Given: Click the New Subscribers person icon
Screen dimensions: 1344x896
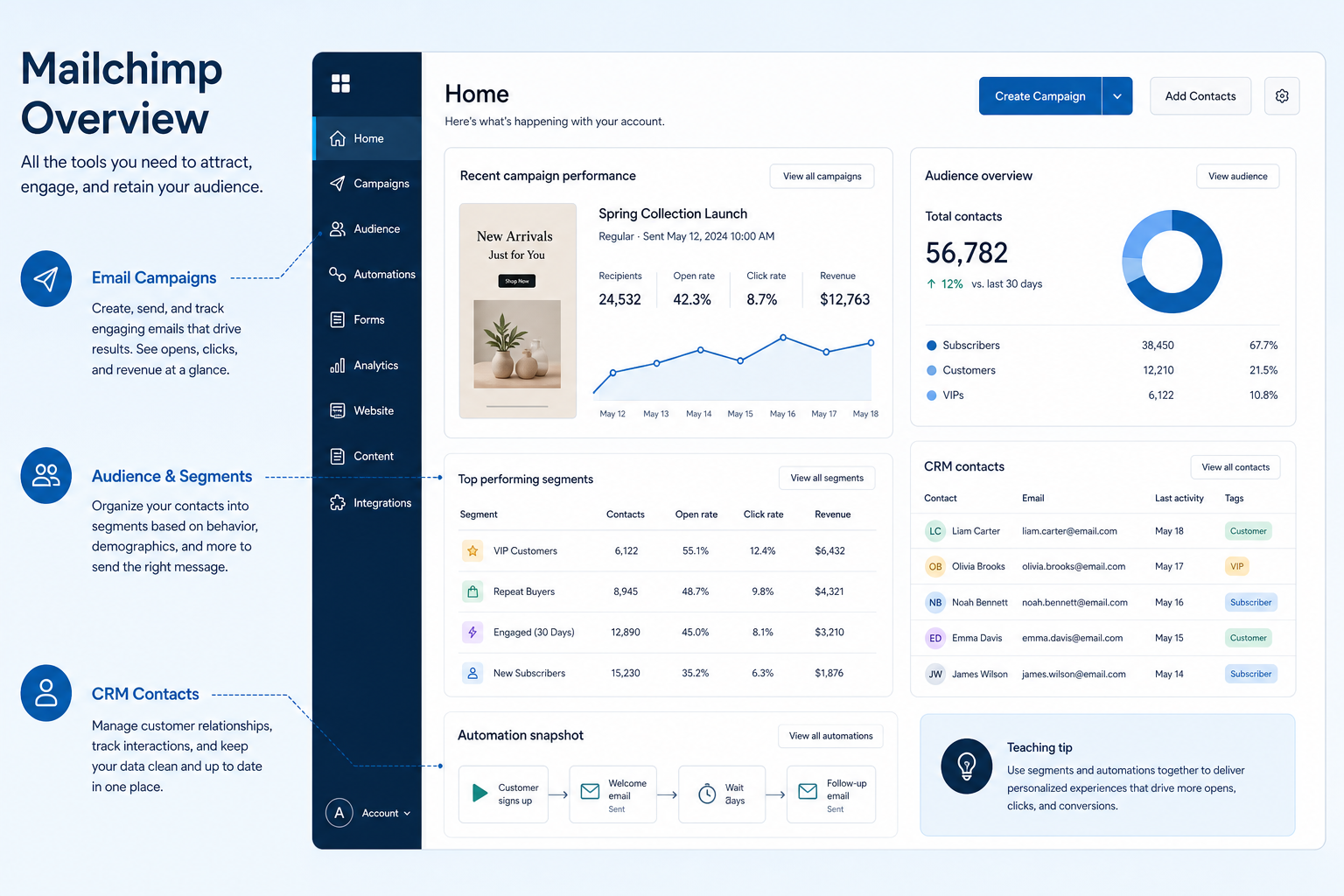Looking at the screenshot, I should point(472,673).
